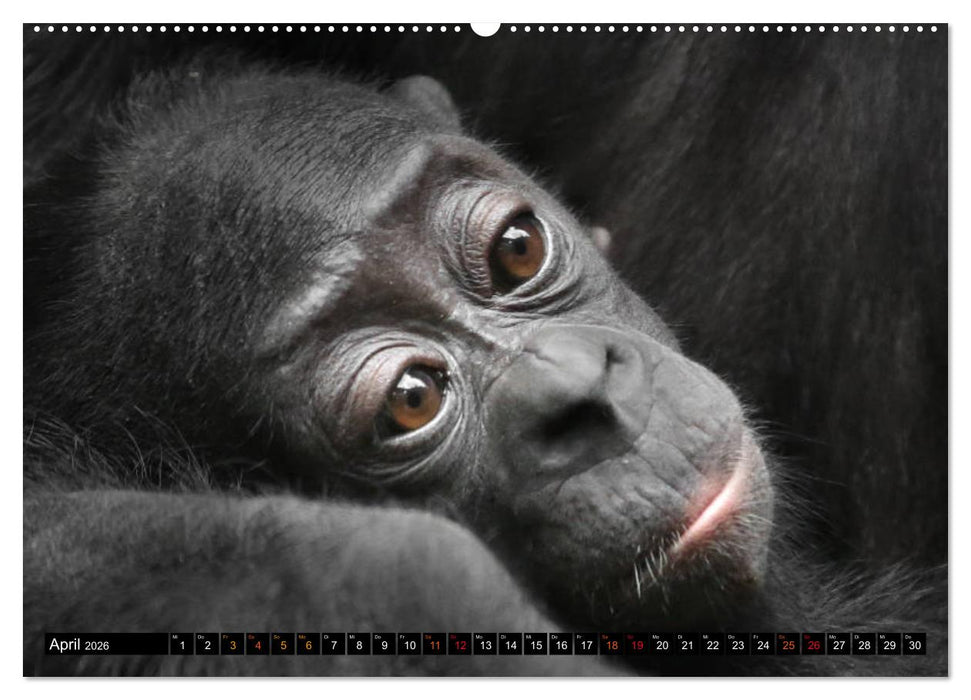This screenshot has height=700, width=971.
Task: Click Friday April 24 in strip
Action: 763,645
